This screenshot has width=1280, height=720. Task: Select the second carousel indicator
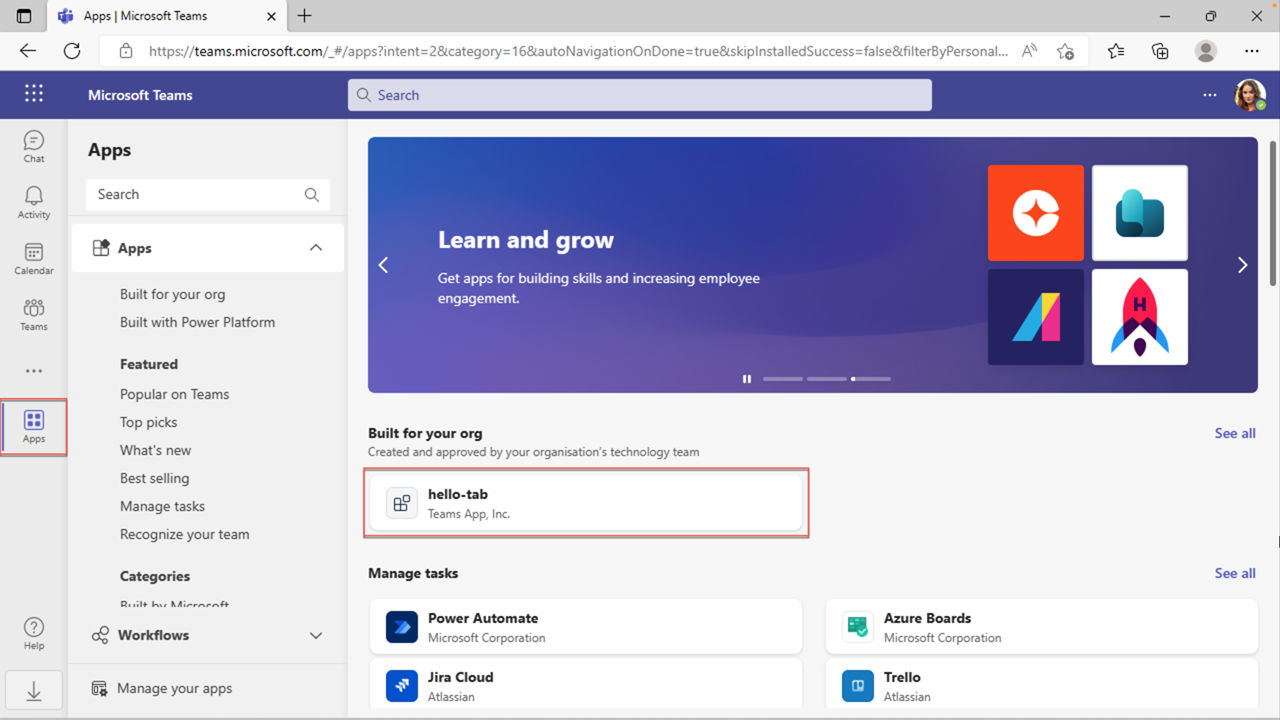click(827, 379)
